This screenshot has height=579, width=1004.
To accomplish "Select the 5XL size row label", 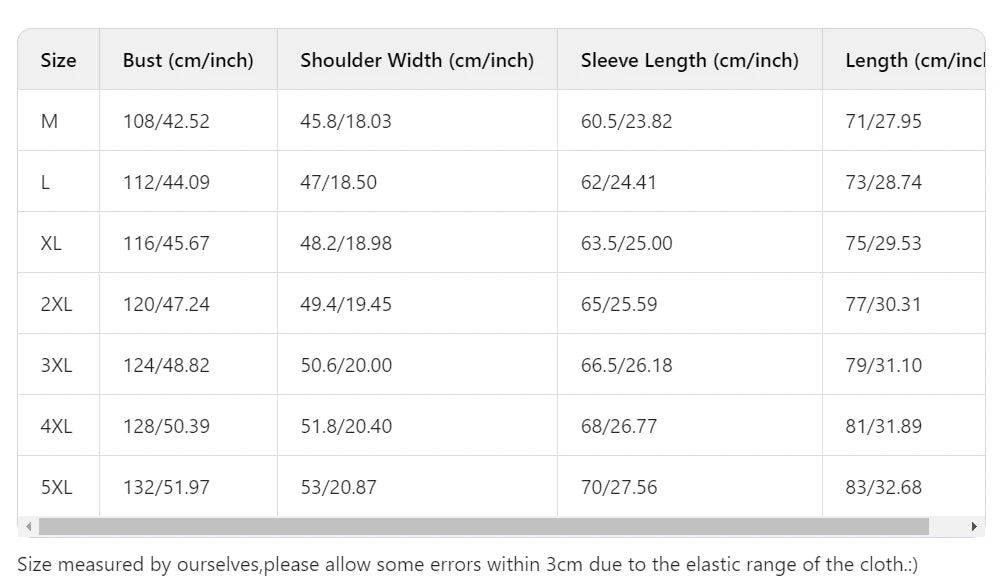I will (x=56, y=487).
